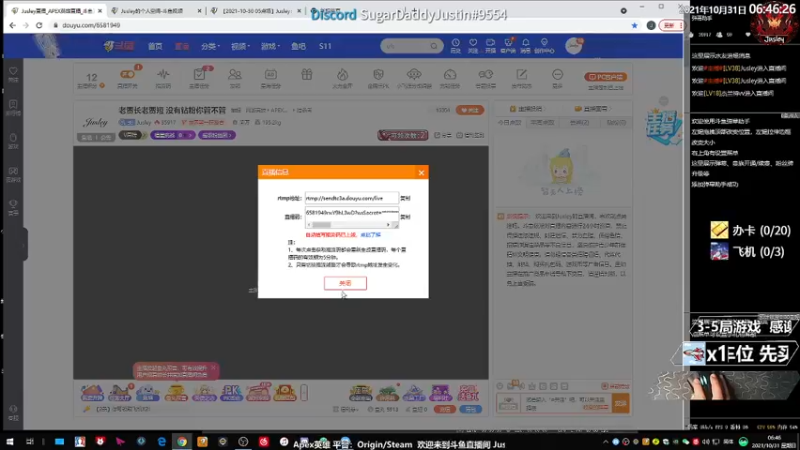Screen dimensions: 800x450
Task: Close the red tooltip above the bottom icons
Action: point(213,368)
